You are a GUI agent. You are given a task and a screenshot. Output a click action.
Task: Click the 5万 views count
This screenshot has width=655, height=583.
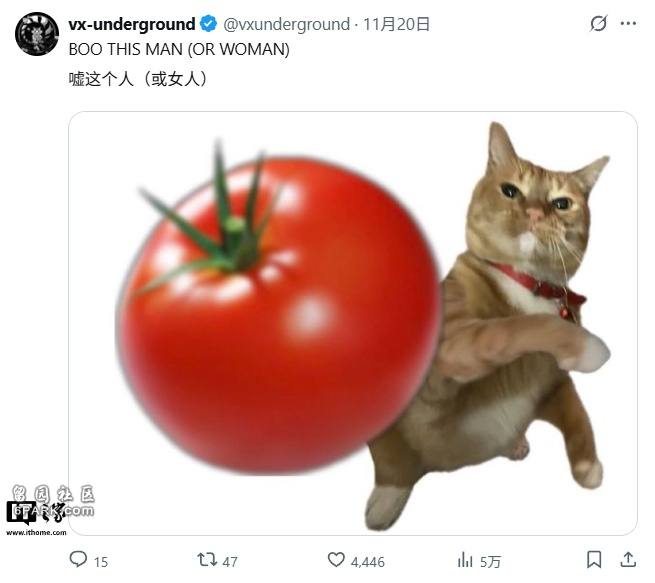[490, 562]
